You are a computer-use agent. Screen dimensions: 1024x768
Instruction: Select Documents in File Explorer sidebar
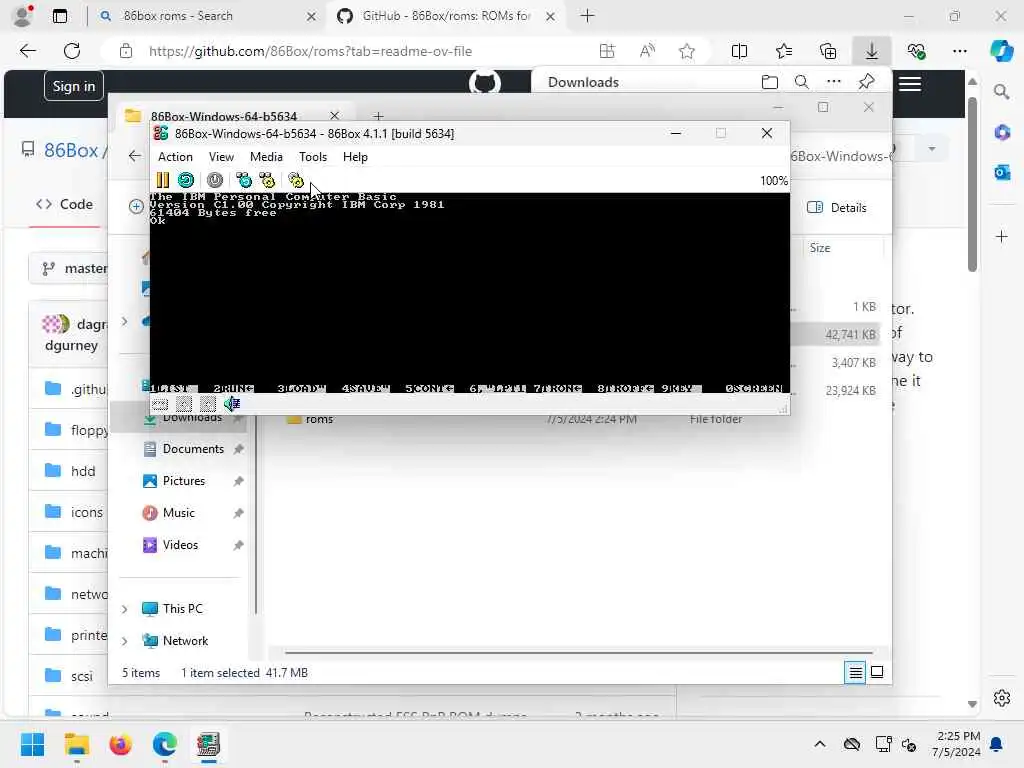click(193, 449)
